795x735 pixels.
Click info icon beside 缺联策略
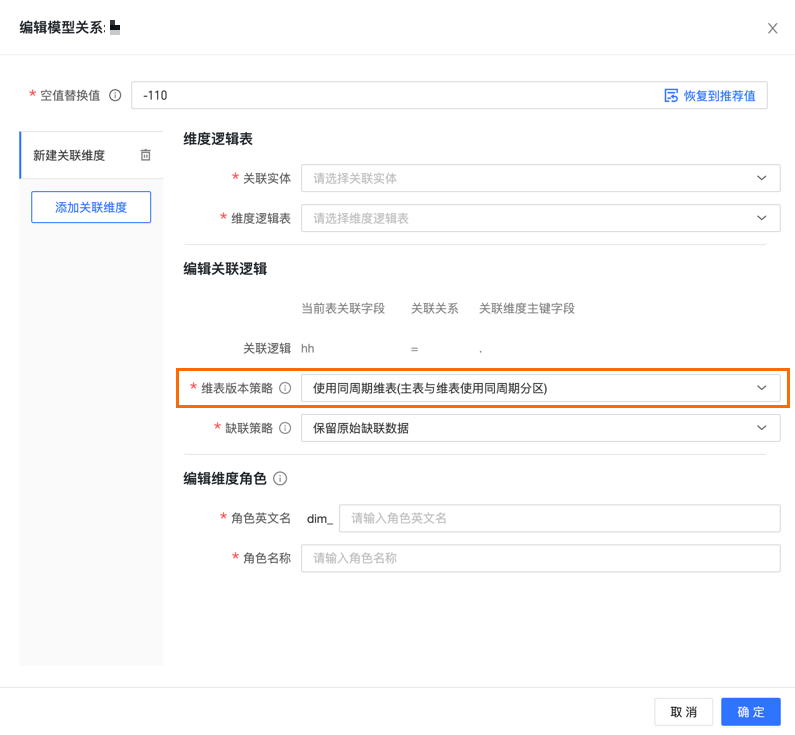tap(285, 428)
